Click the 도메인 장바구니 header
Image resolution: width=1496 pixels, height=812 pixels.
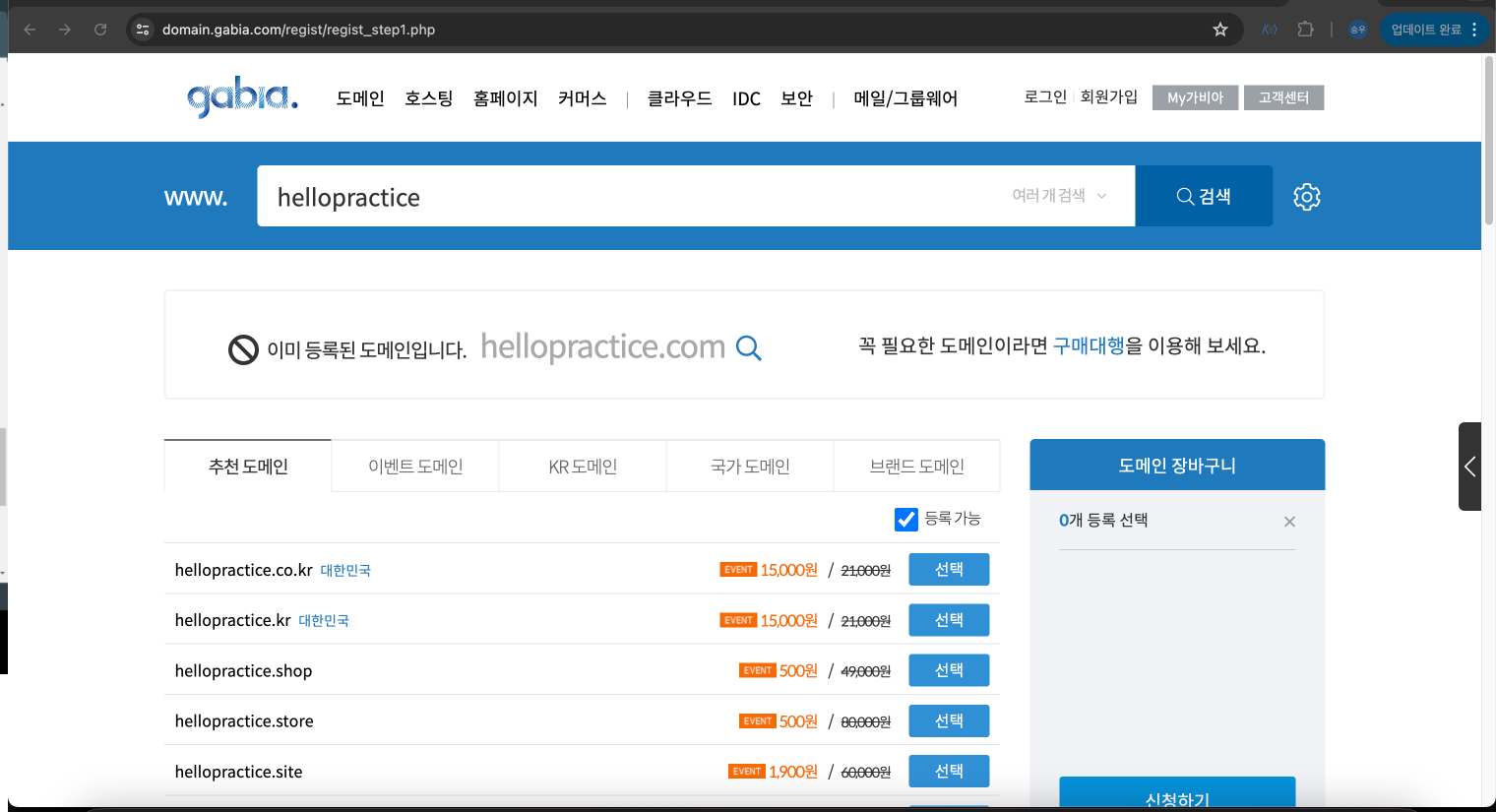1177,465
